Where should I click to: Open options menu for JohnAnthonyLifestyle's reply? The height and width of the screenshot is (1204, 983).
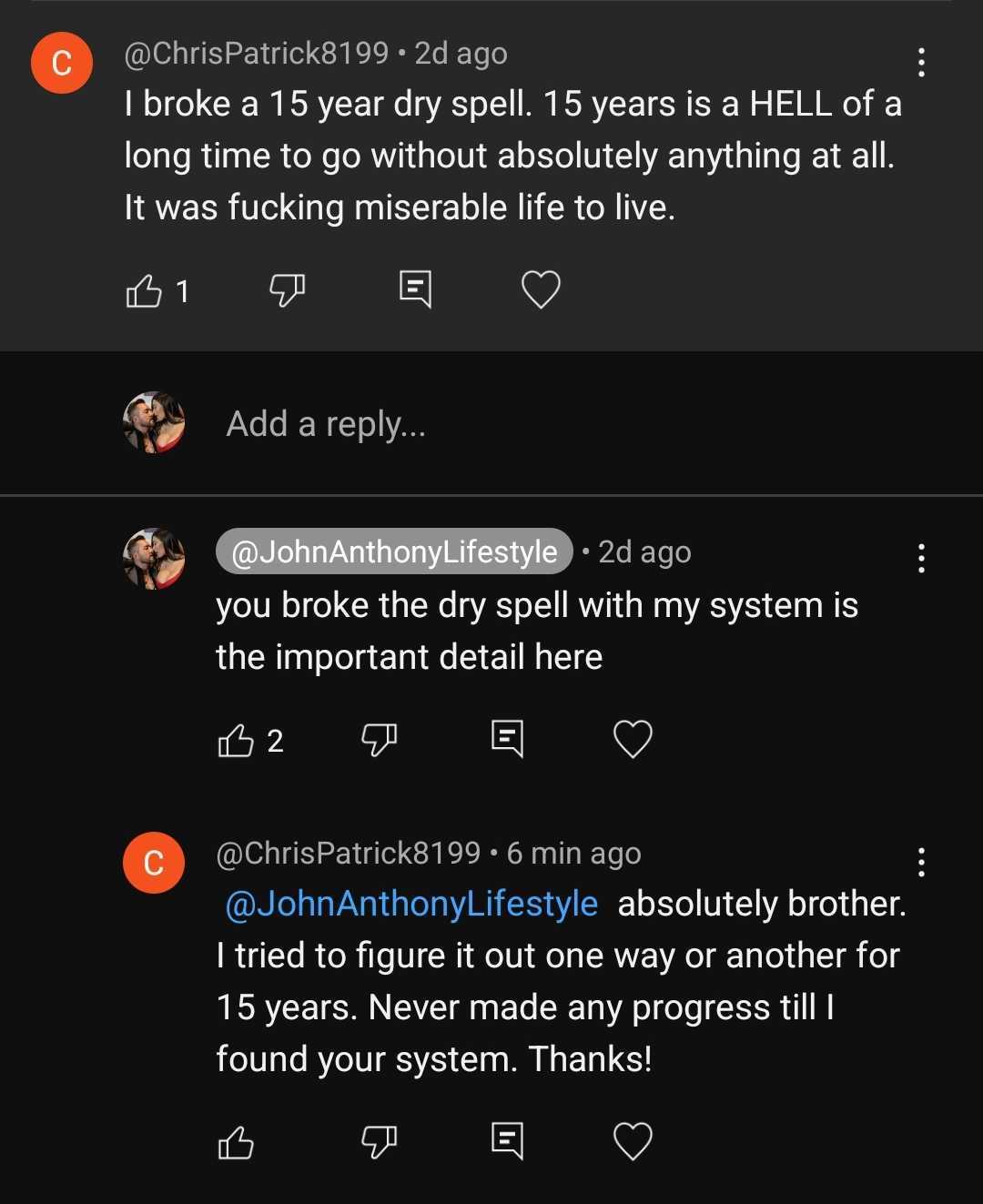921,558
